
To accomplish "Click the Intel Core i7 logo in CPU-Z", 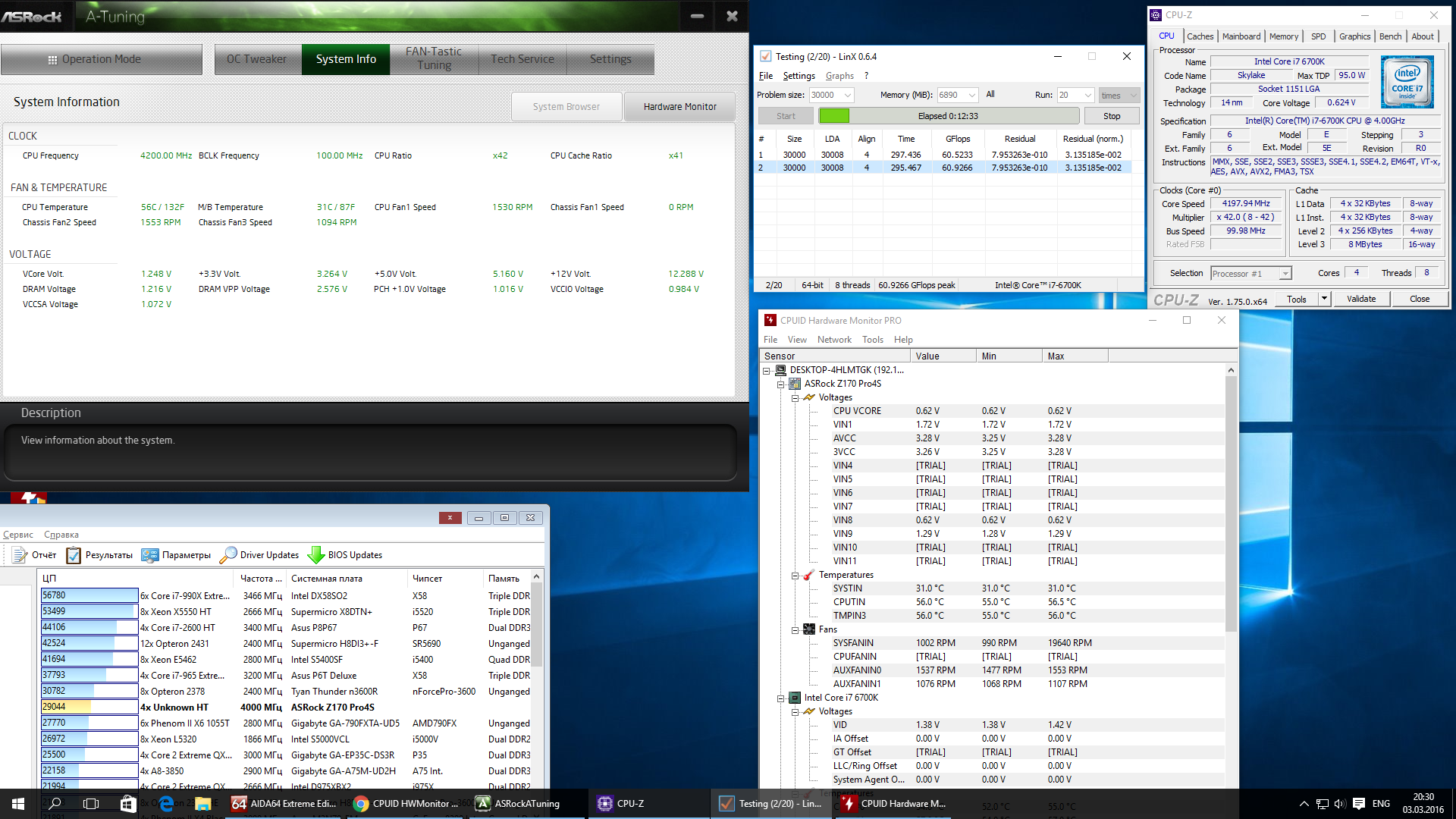I will tap(1407, 81).
